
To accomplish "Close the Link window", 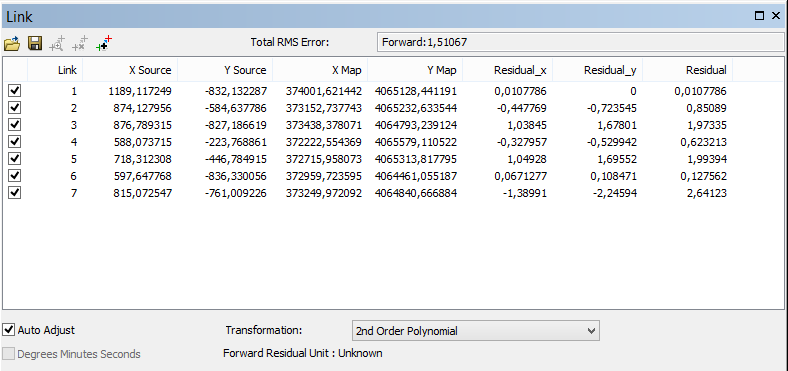I will 775,16.
